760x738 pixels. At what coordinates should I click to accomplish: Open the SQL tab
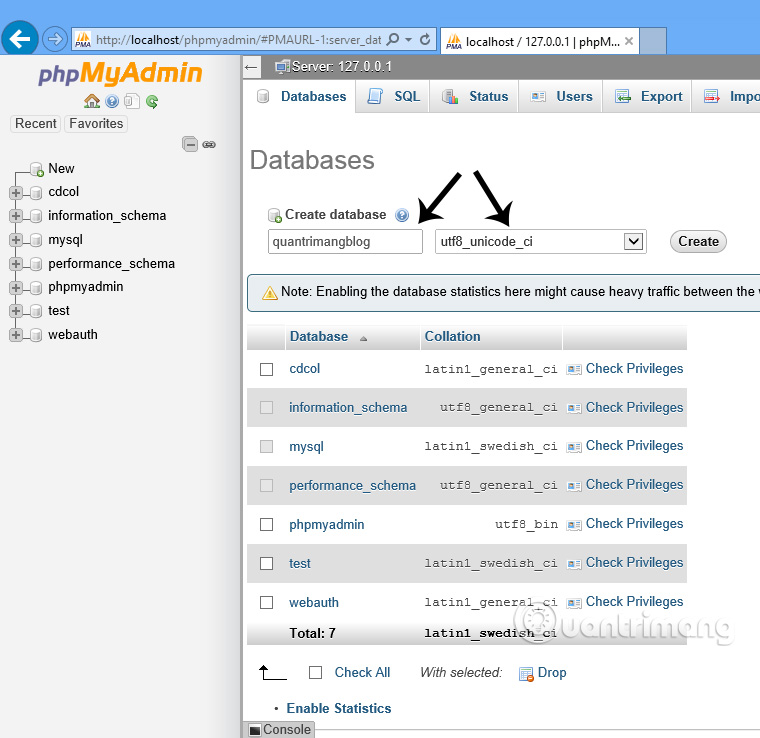[393, 96]
